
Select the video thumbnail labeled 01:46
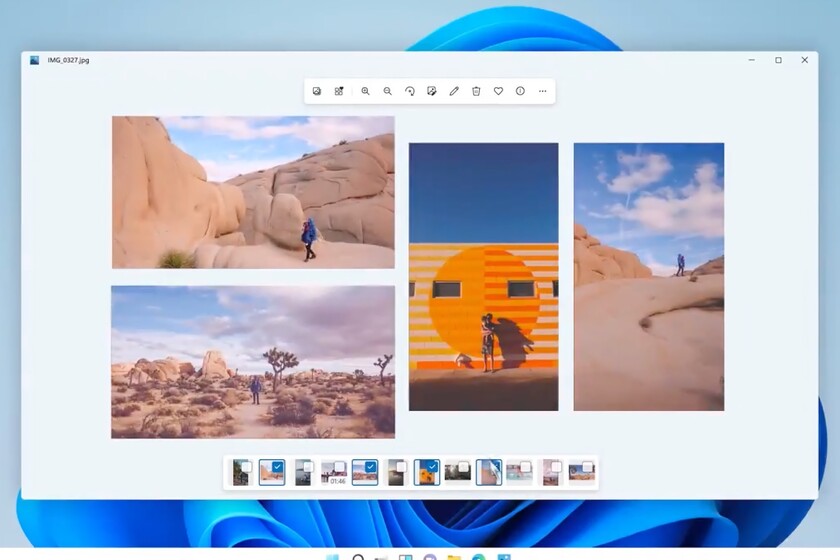tap(333, 473)
